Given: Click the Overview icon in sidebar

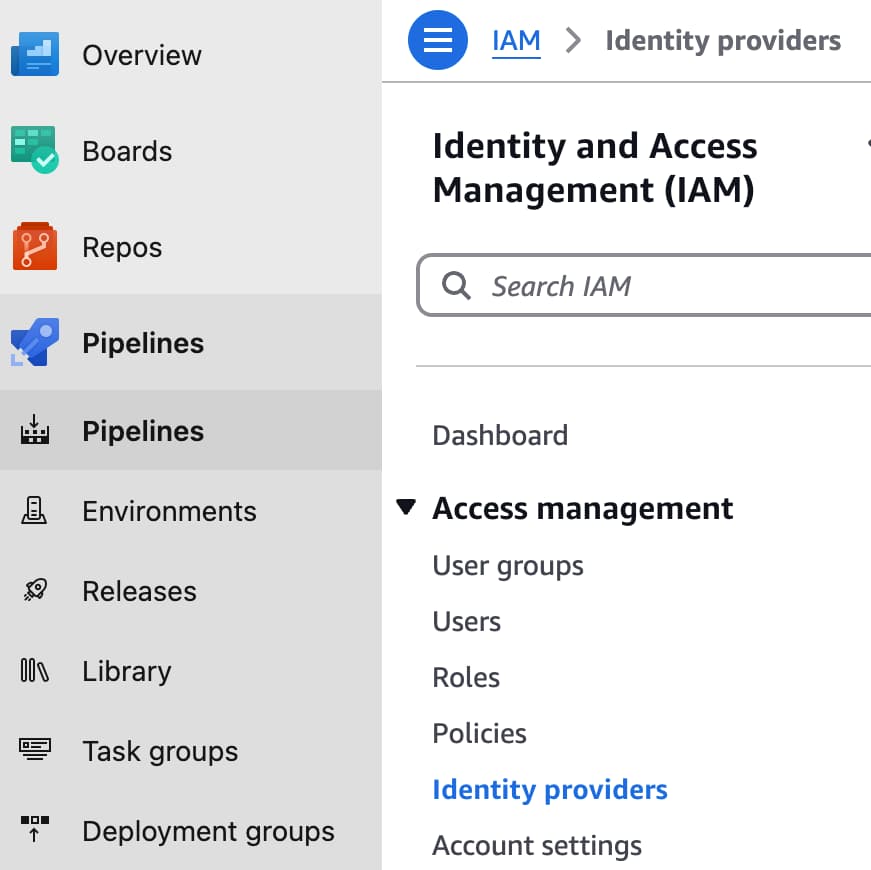Looking at the screenshot, I should 35,54.
